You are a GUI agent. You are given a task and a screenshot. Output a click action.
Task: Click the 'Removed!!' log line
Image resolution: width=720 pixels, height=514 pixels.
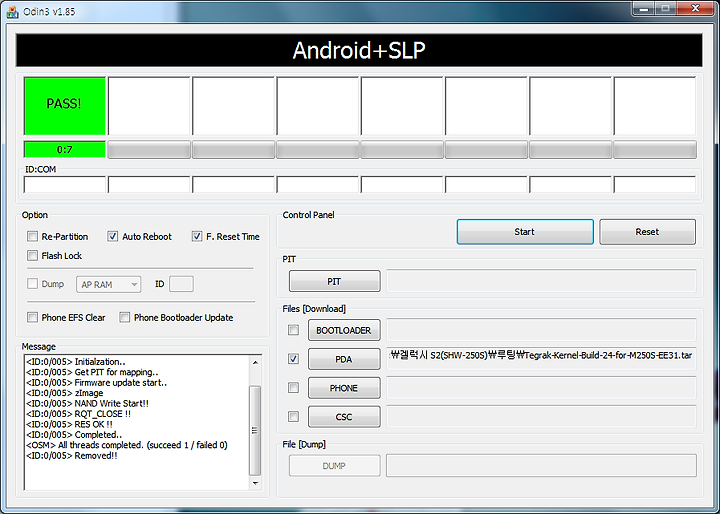[72, 456]
